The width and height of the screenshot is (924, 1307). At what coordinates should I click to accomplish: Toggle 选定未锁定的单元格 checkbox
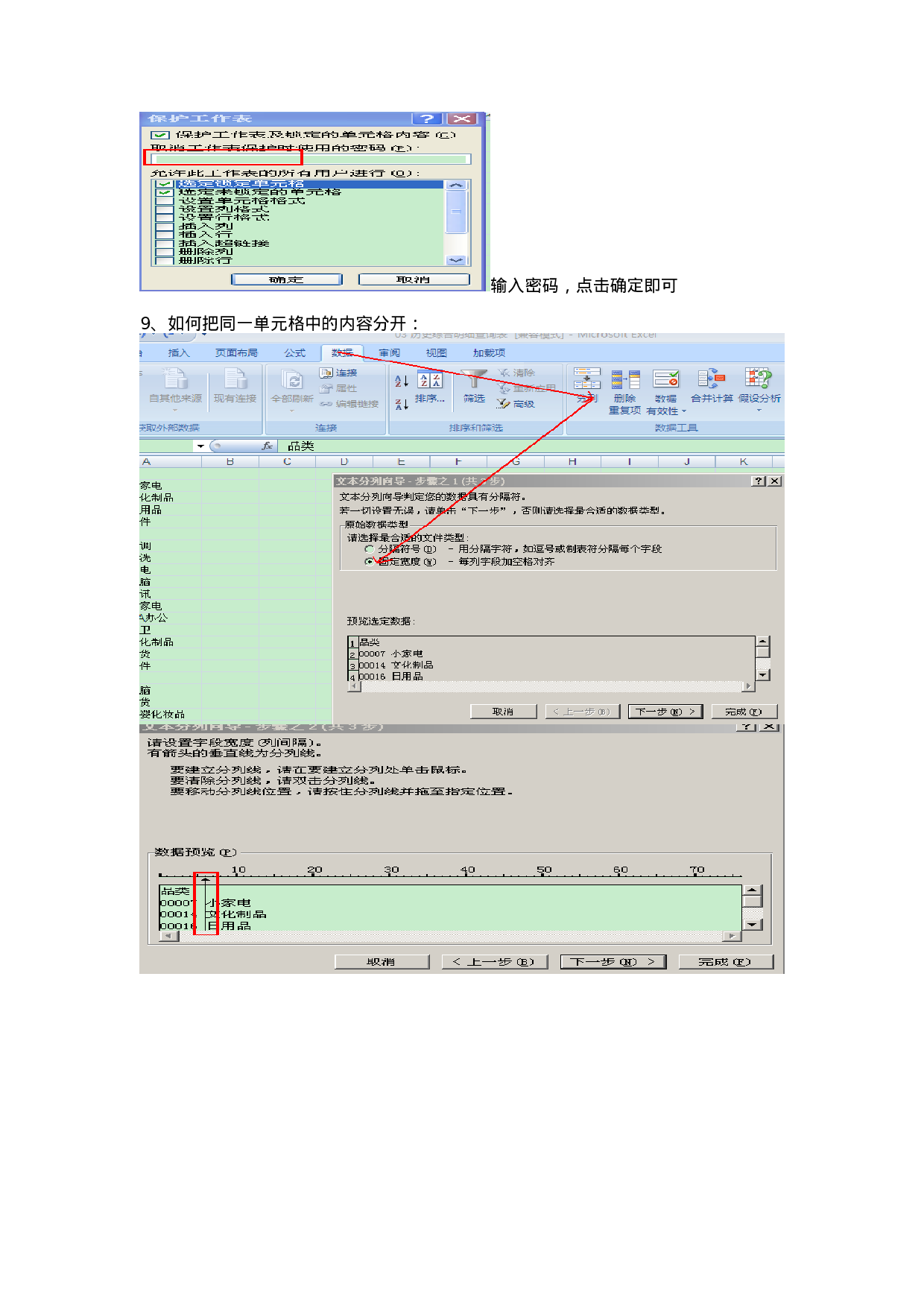[165, 192]
